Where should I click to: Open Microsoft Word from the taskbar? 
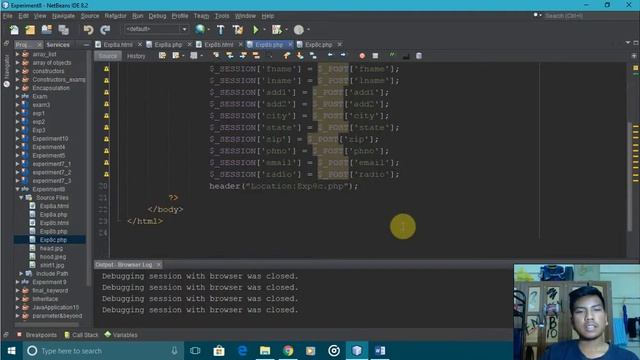tap(380, 351)
